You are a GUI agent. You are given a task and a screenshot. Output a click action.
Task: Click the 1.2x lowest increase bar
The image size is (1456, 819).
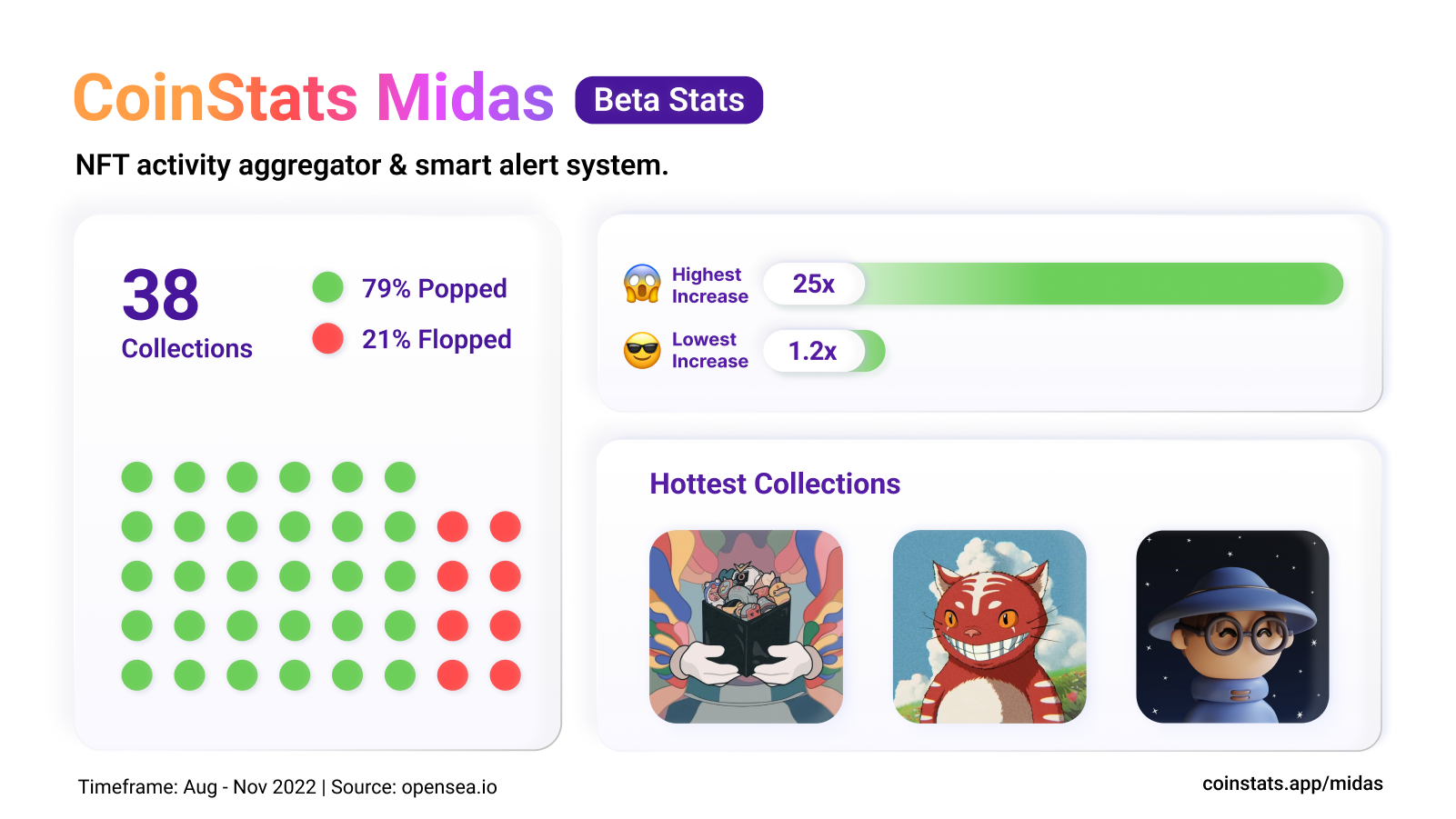pyautogui.click(x=824, y=351)
